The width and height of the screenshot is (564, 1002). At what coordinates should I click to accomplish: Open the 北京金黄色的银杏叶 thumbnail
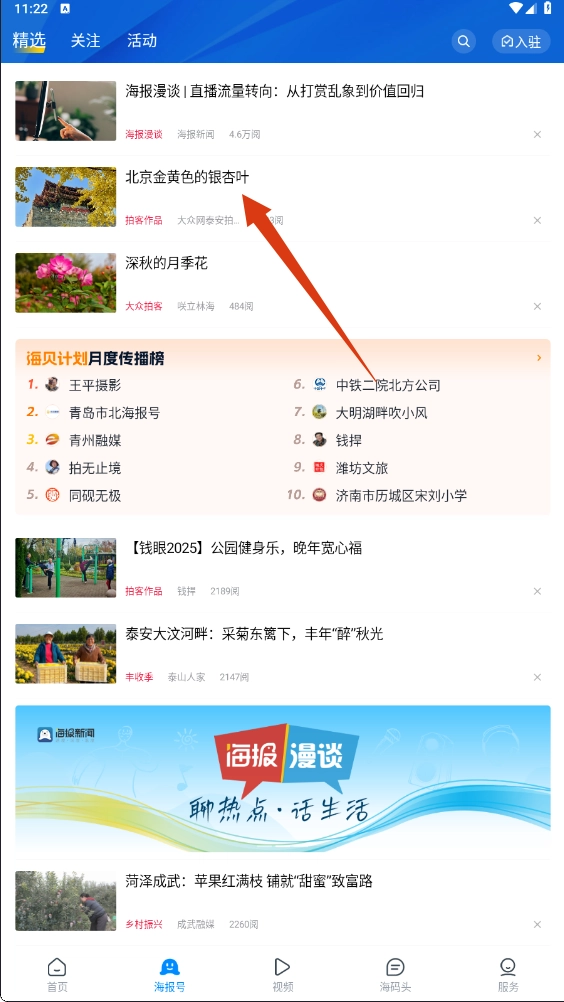click(x=66, y=197)
